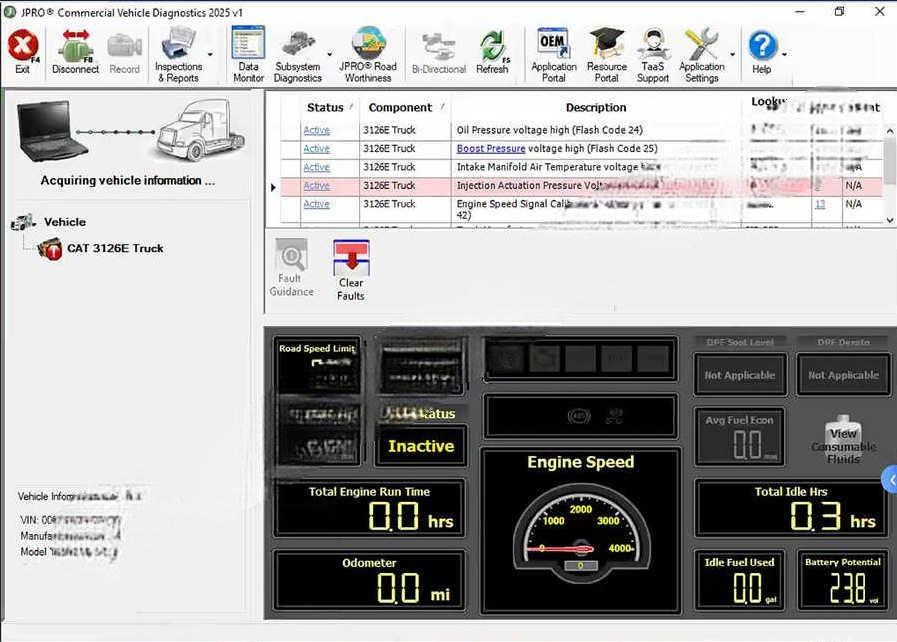
Task: Click the Exit toolbar icon
Action: (x=22, y=52)
